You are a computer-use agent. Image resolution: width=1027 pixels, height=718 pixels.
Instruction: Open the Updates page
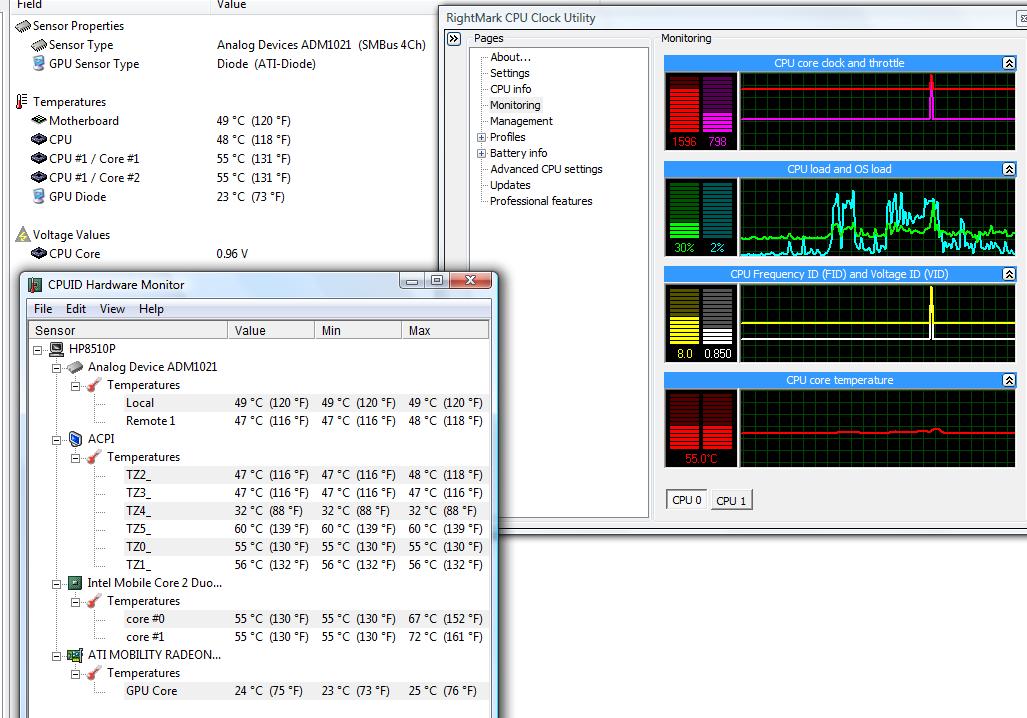pyautogui.click(x=510, y=185)
